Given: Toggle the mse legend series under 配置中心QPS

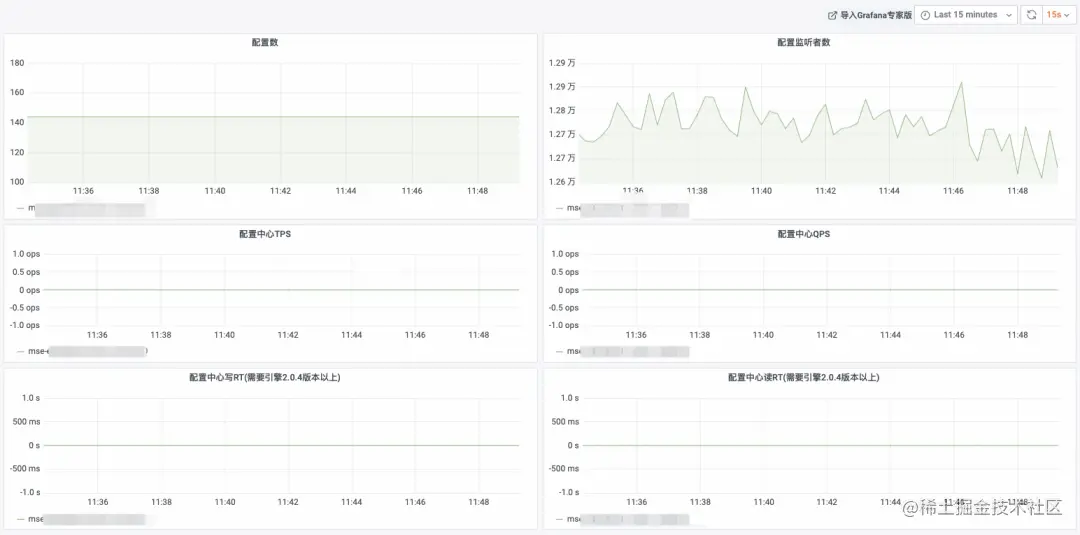Looking at the screenshot, I should click(x=622, y=351).
